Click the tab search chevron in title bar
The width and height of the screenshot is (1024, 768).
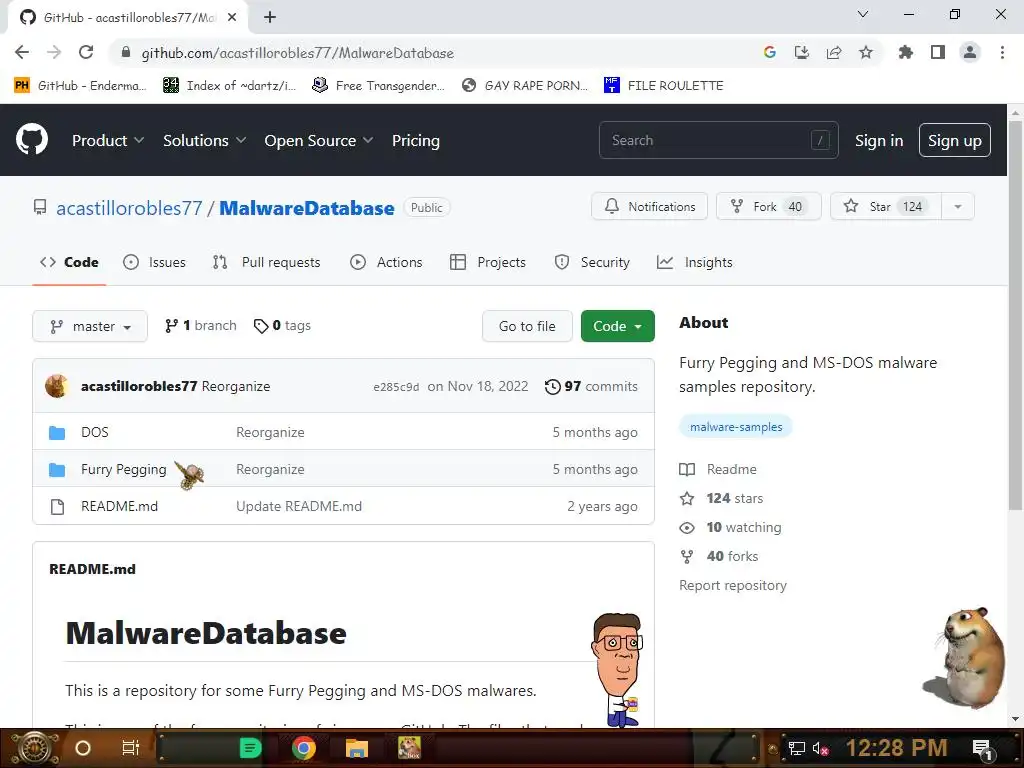pyautogui.click(x=863, y=14)
